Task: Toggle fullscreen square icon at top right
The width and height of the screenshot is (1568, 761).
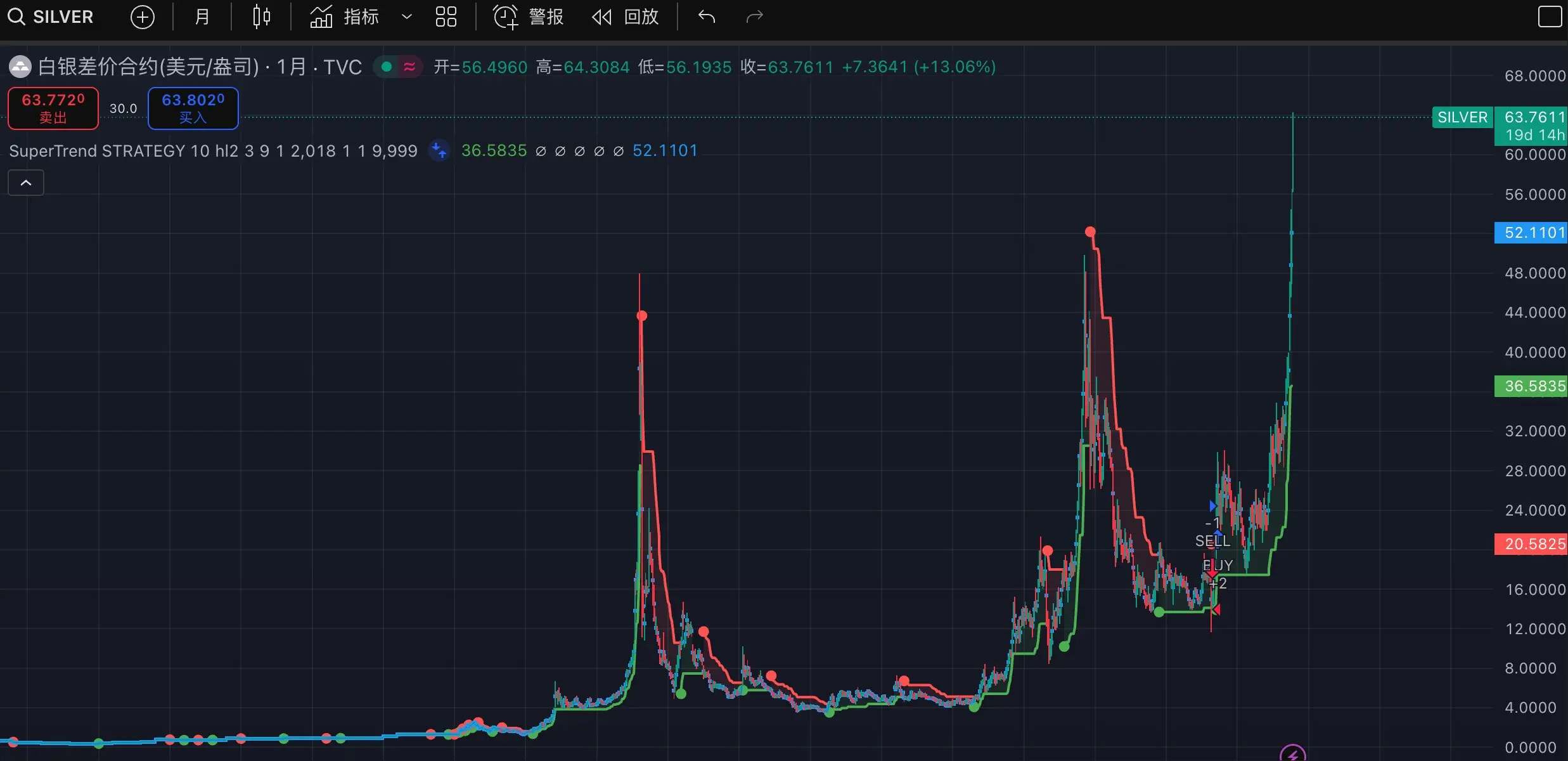Action: [x=1550, y=17]
